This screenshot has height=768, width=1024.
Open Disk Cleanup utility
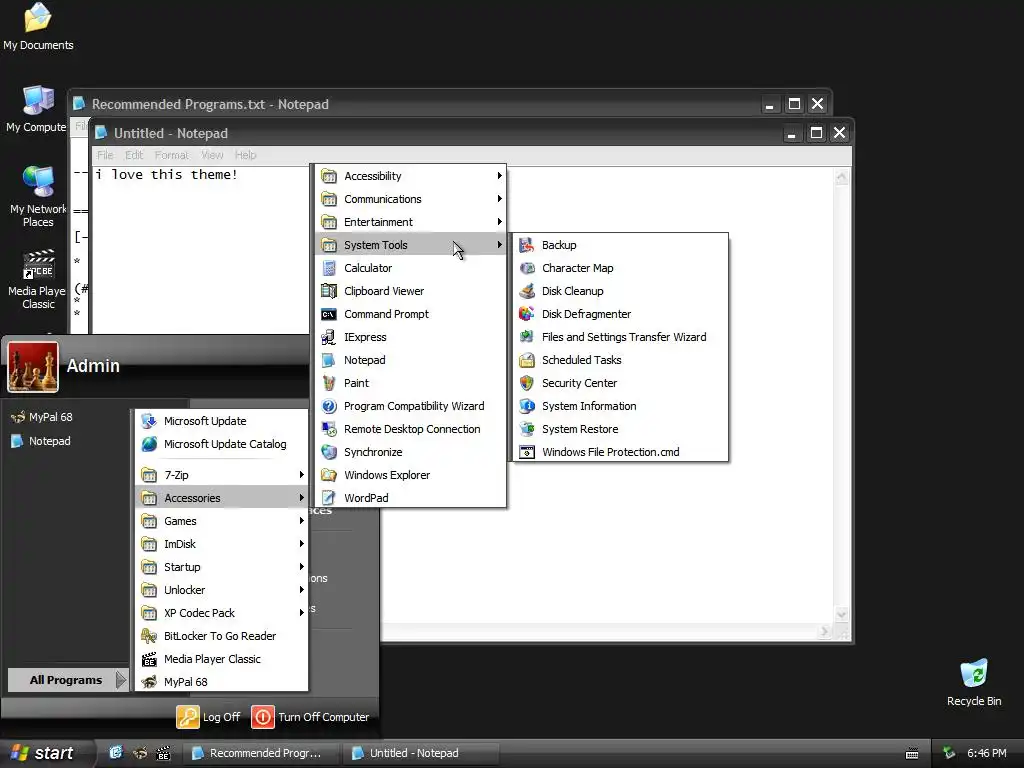coord(620,291)
